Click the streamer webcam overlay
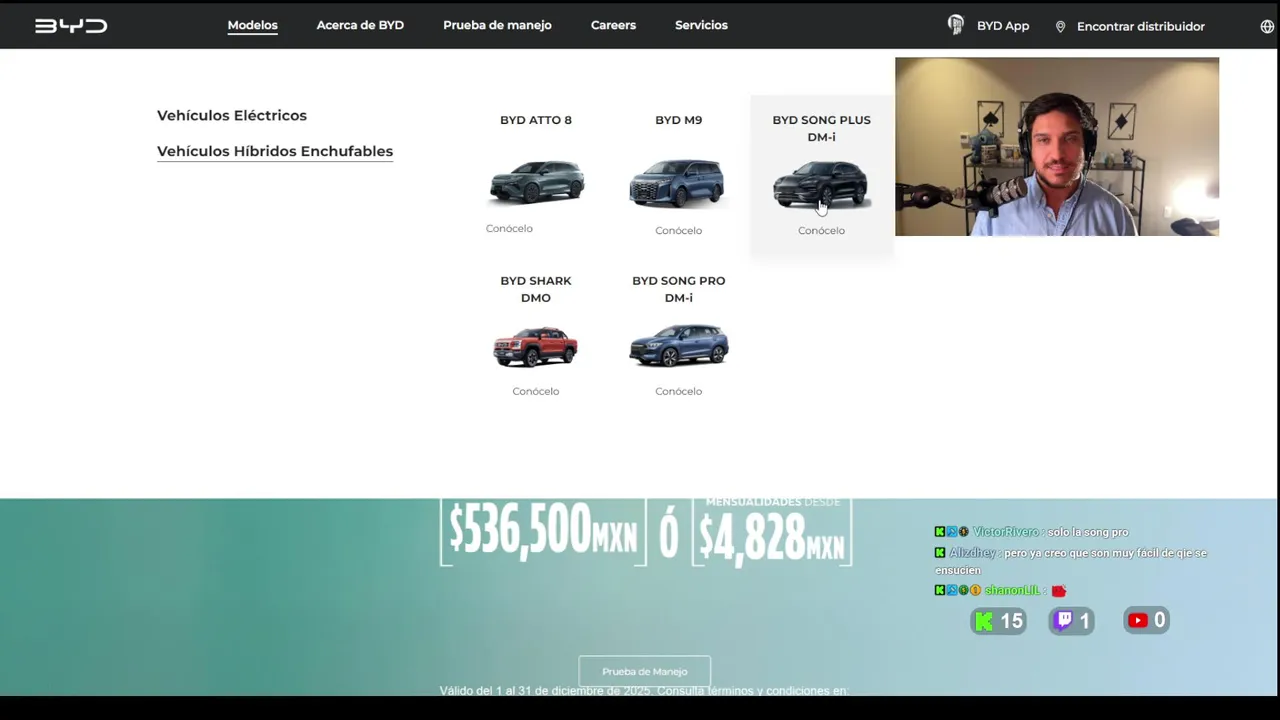The image size is (1280, 720). point(1057,147)
